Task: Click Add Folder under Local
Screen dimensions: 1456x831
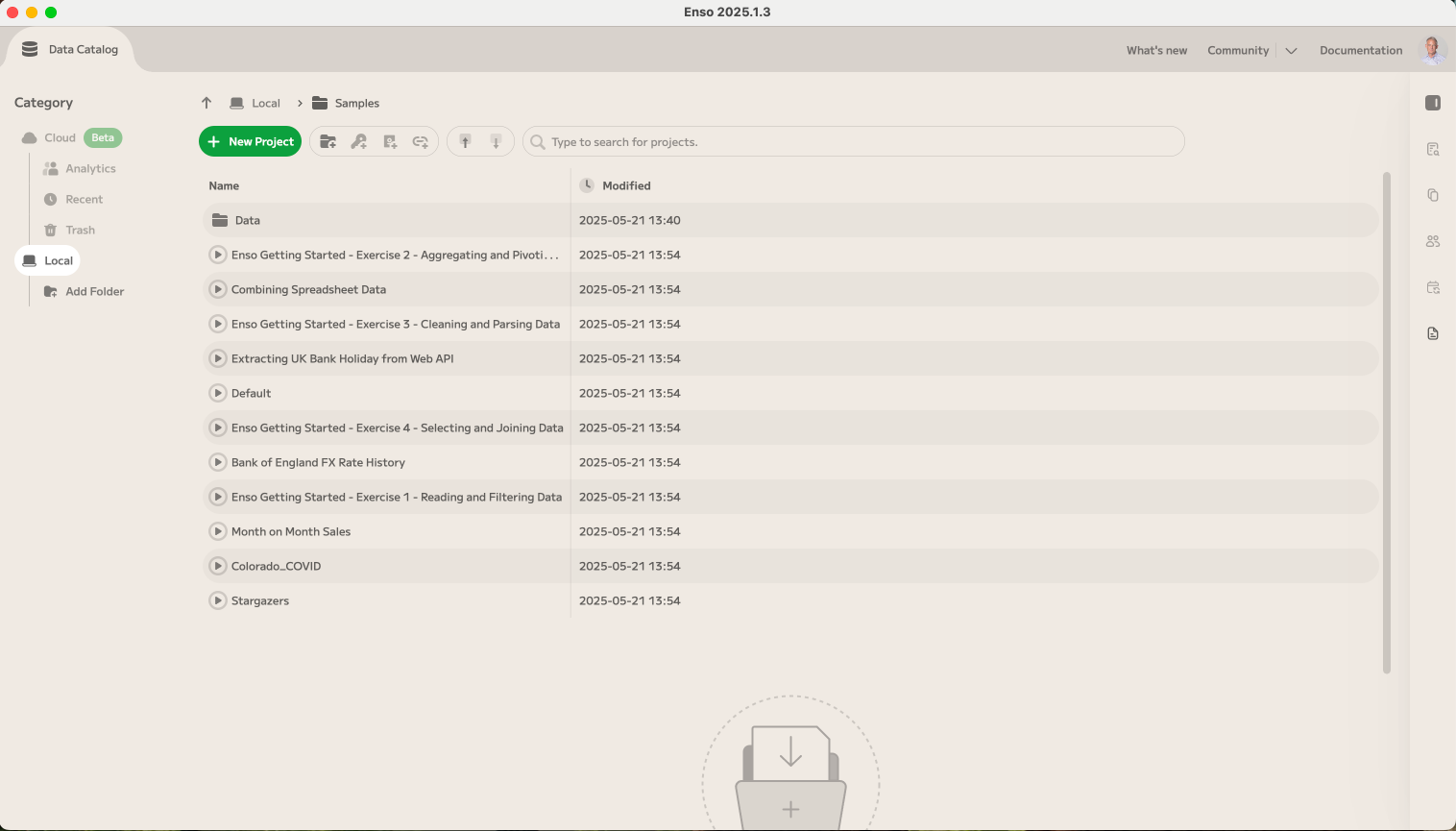Action: pos(85,291)
